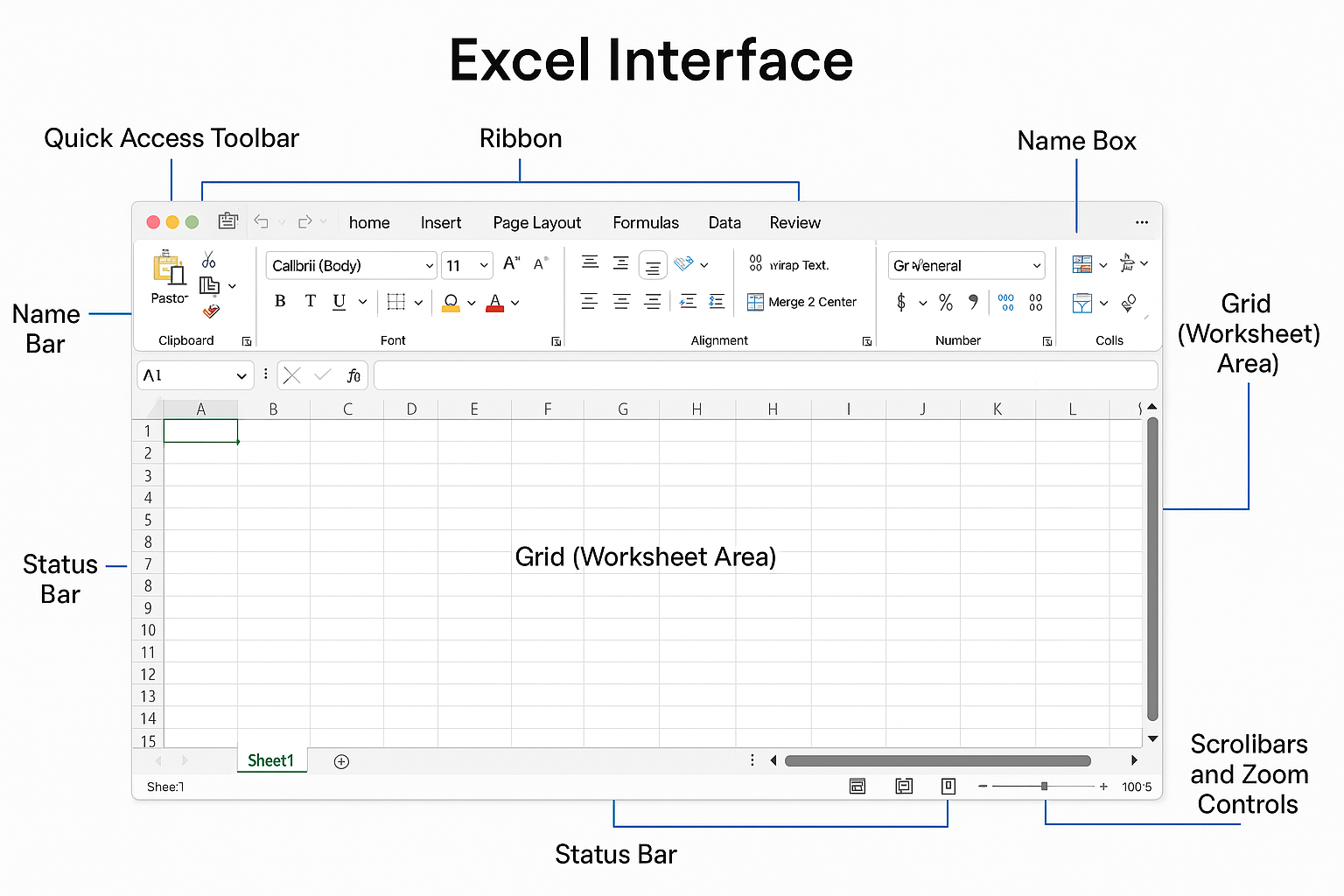Click the Save icon in title bar
The image size is (1344, 896).
[x=228, y=221]
